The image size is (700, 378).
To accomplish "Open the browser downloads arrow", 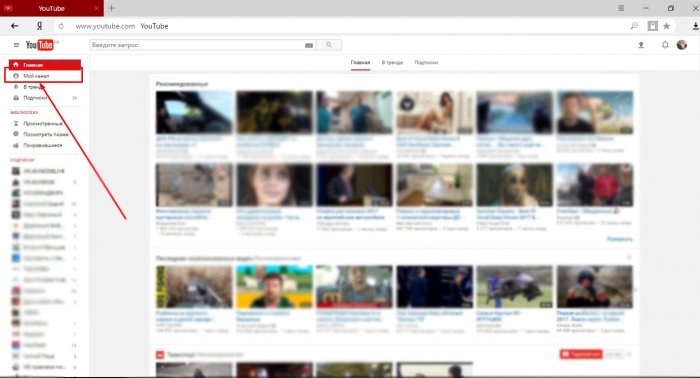I will click(x=696, y=26).
